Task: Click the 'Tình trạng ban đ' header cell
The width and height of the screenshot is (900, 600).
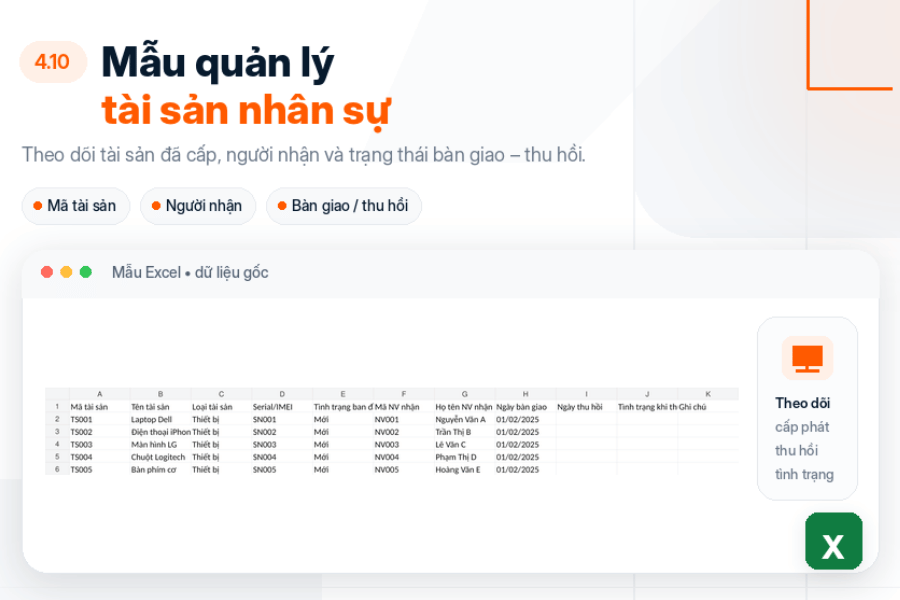Action: tap(343, 407)
